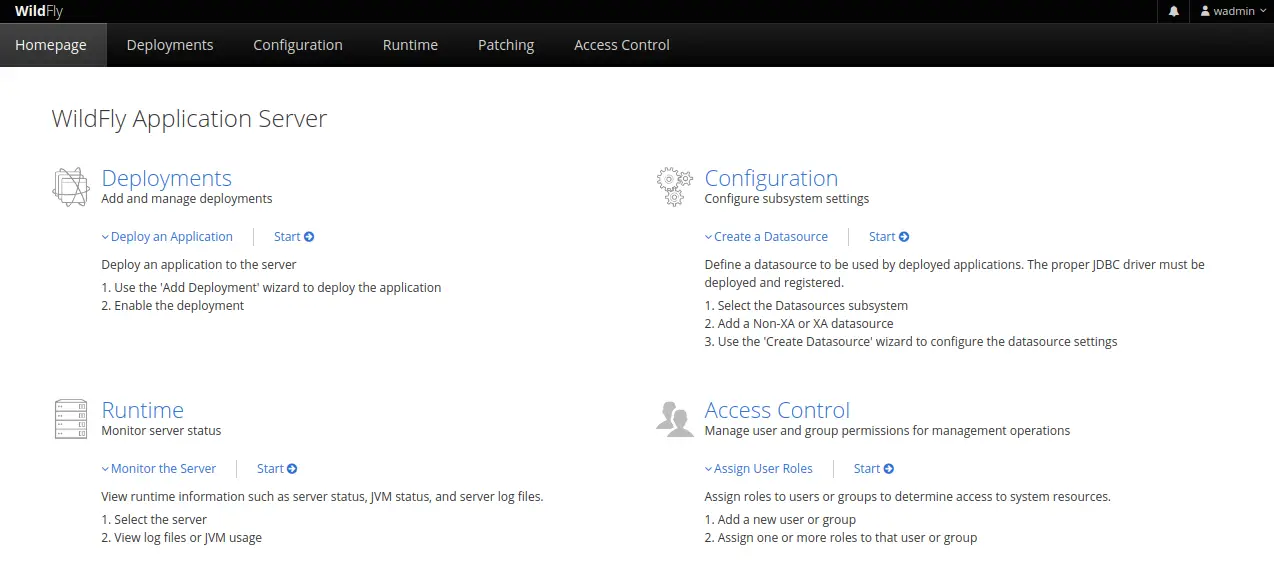The height and width of the screenshot is (584, 1274).
Task: Start the Assign User Roles task
Action: [874, 469]
